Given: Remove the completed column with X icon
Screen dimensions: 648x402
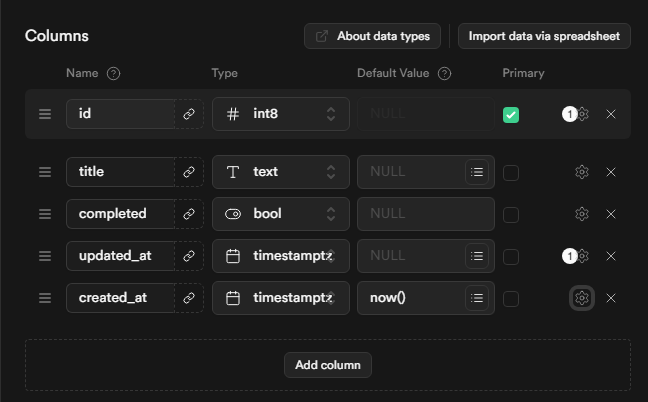Looking at the screenshot, I should 611,214.
